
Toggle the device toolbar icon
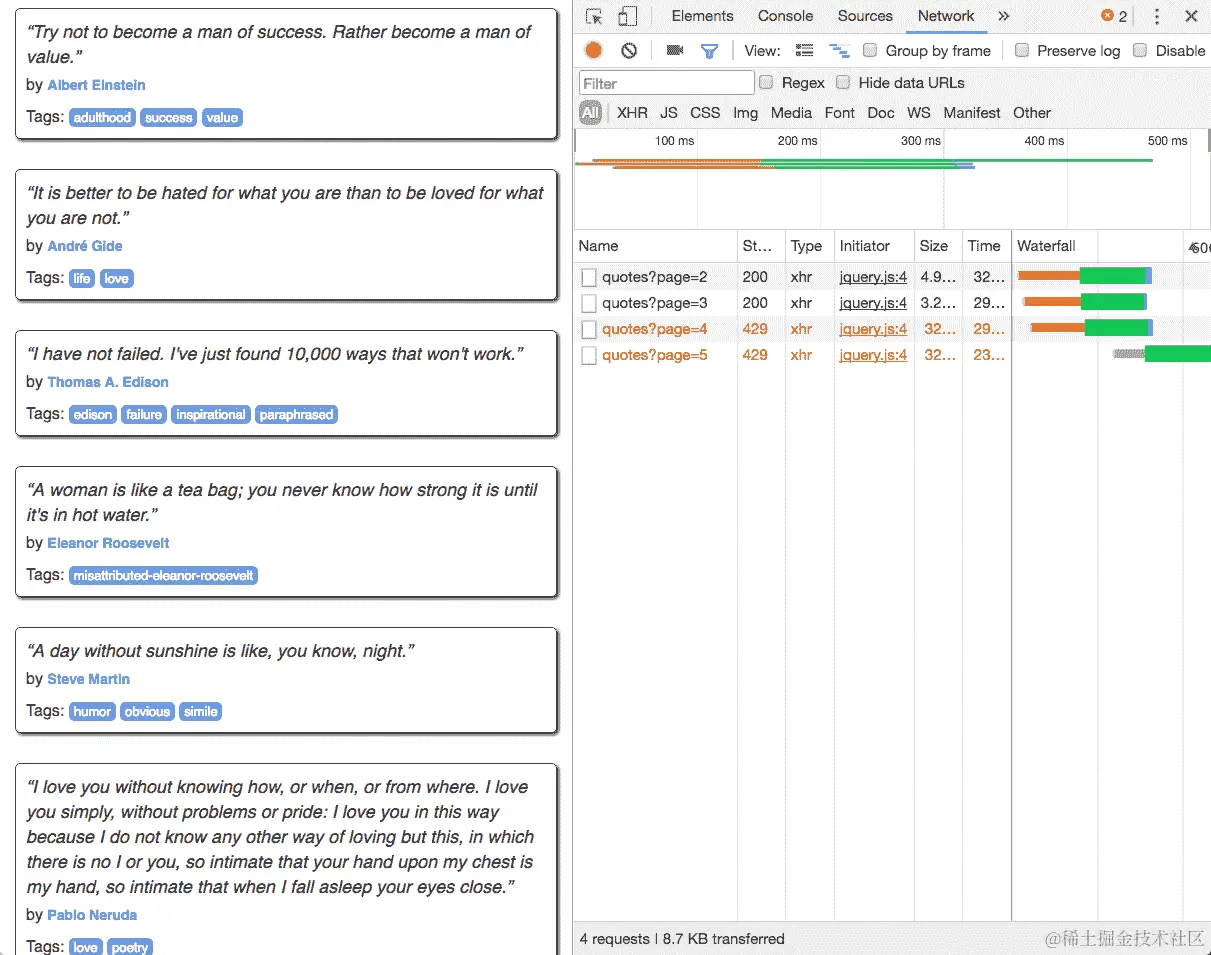click(x=627, y=16)
